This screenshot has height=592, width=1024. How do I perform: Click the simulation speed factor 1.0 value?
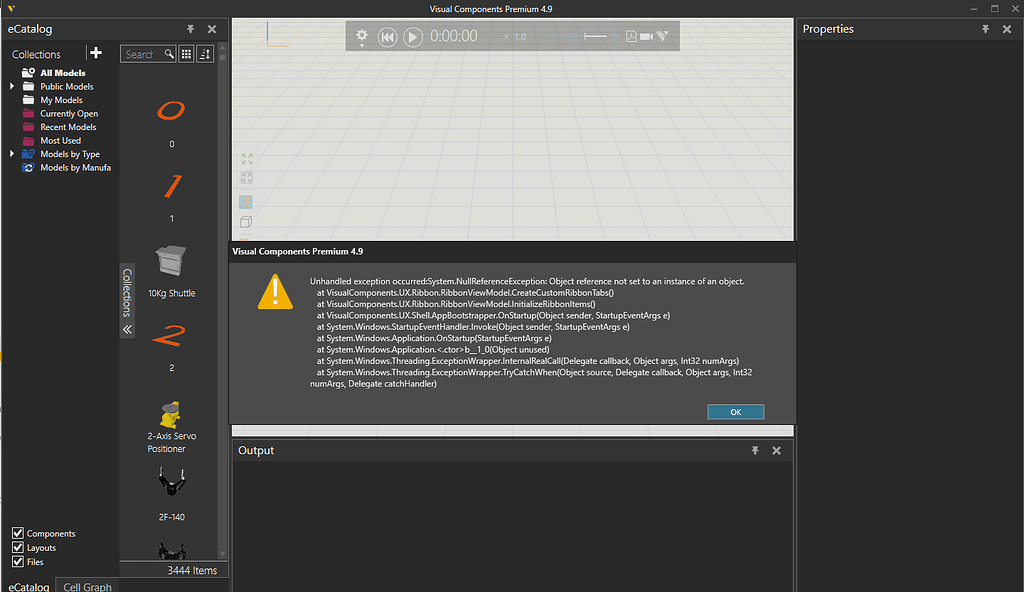pyautogui.click(x=520, y=37)
